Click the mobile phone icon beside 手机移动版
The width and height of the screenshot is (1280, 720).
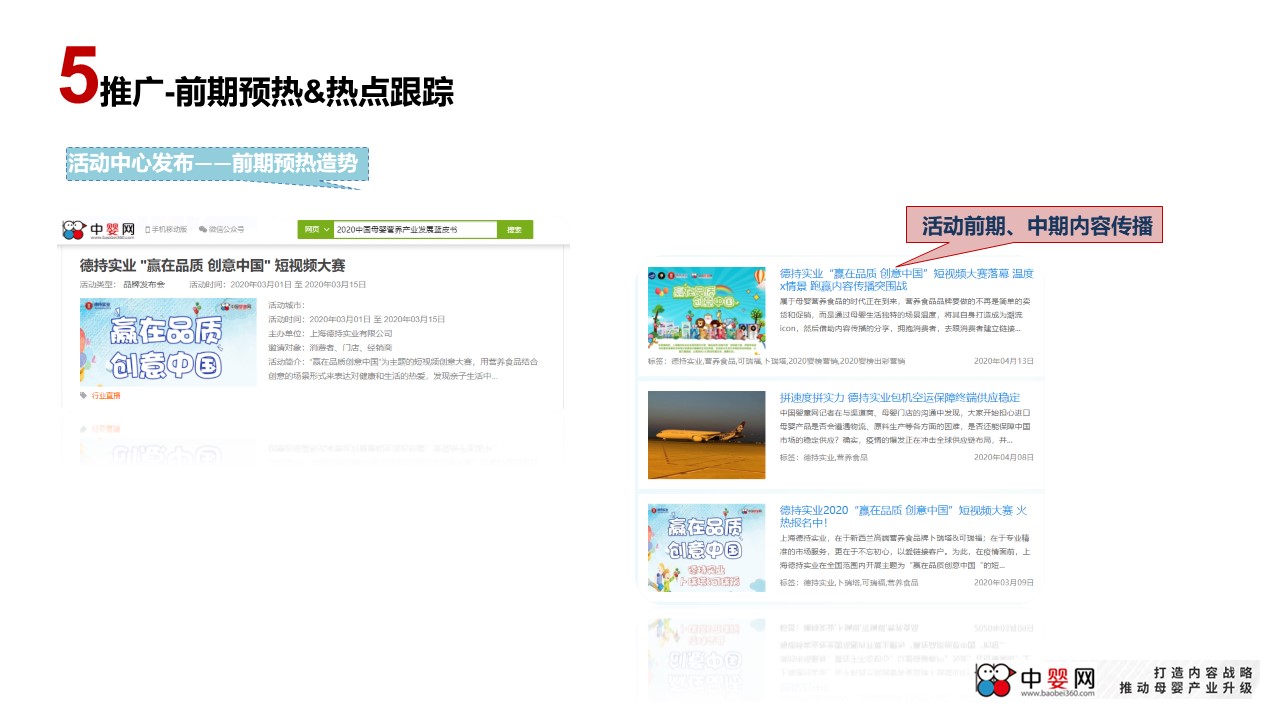point(148,229)
